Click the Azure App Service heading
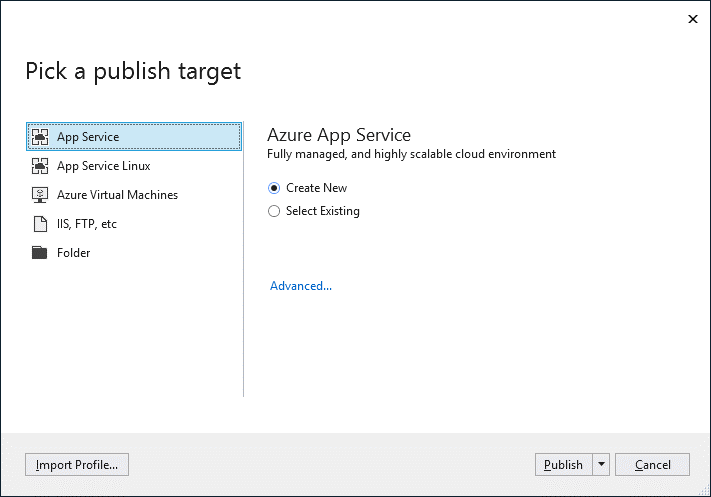 339,135
